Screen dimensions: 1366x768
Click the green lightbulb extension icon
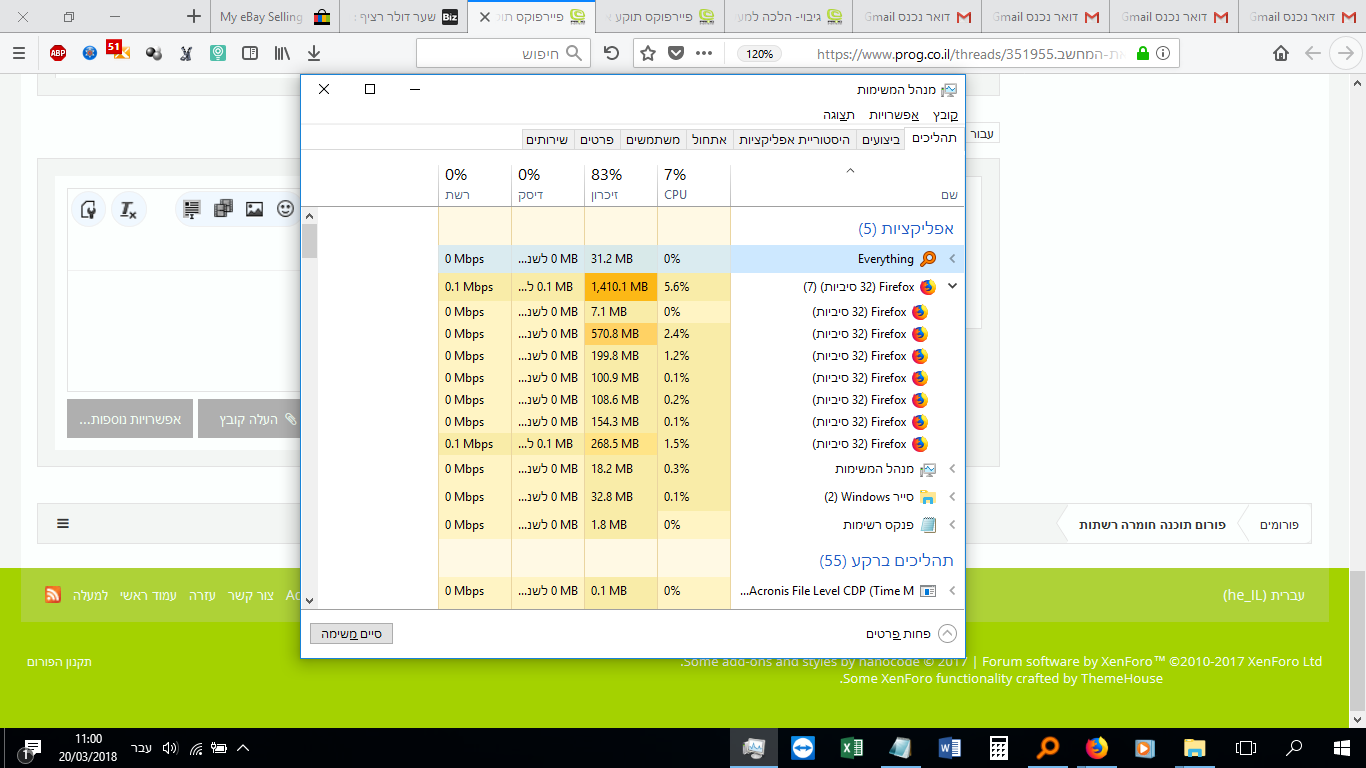pyautogui.click(x=218, y=53)
